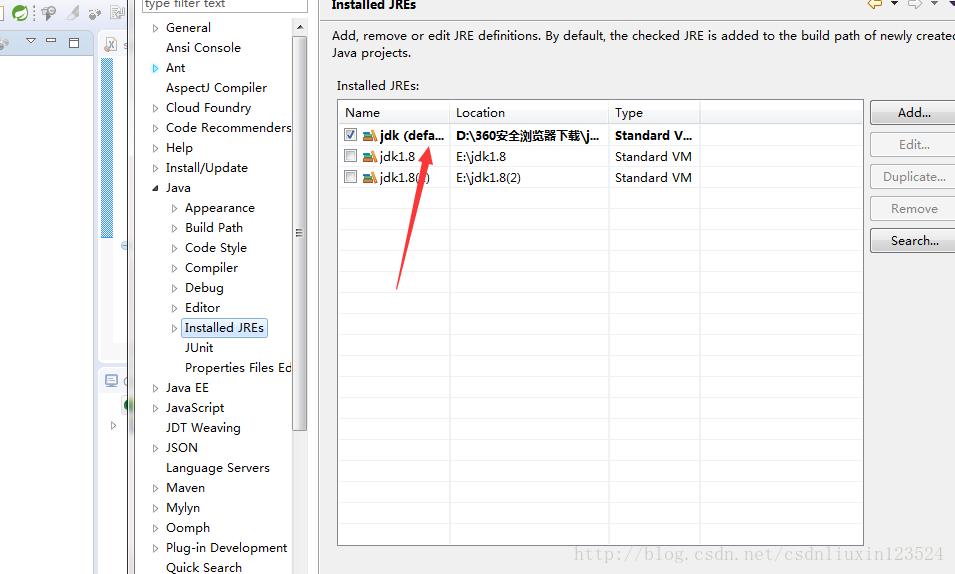Click the tree scrollbar up arrow
This screenshot has width=955, height=574.
(300, 27)
